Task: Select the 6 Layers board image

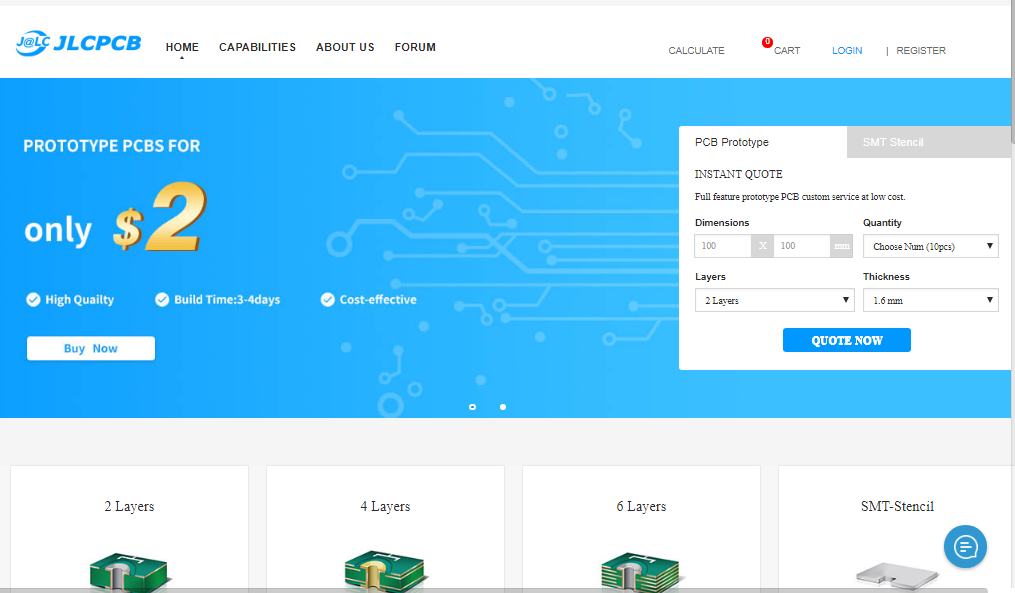Action: (640, 572)
